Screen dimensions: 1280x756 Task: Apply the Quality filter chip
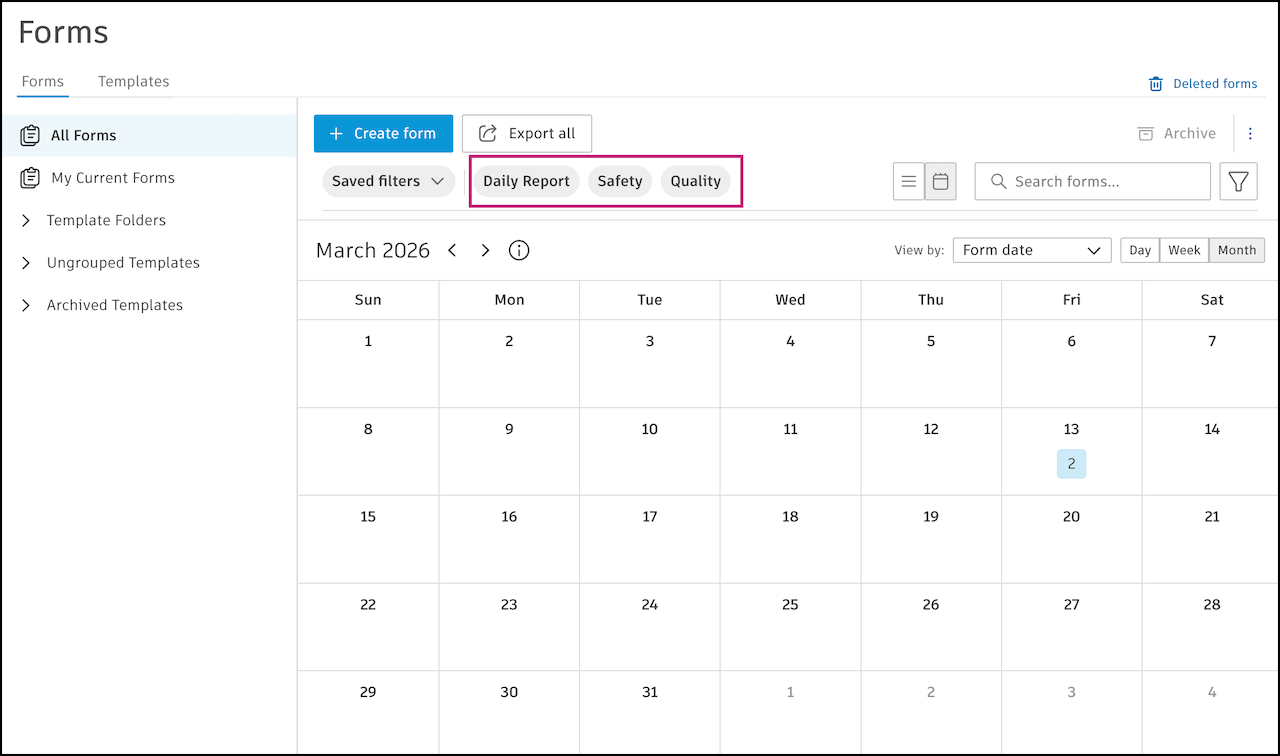(696, 181)
